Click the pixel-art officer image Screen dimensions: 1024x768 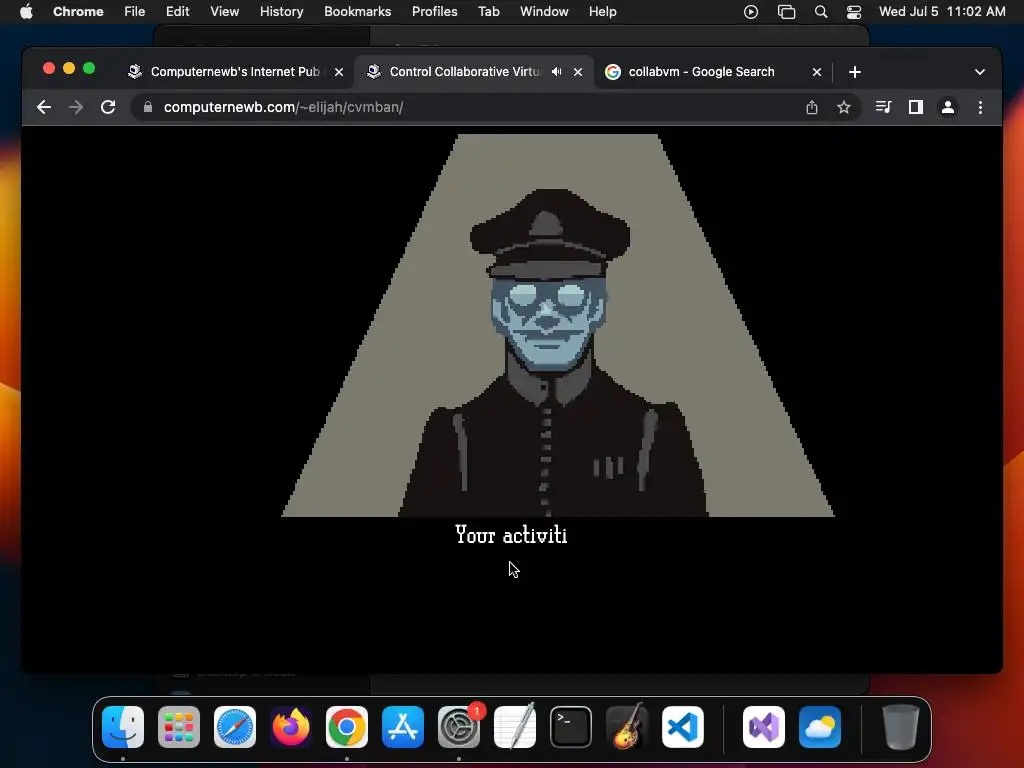[558, 325]
